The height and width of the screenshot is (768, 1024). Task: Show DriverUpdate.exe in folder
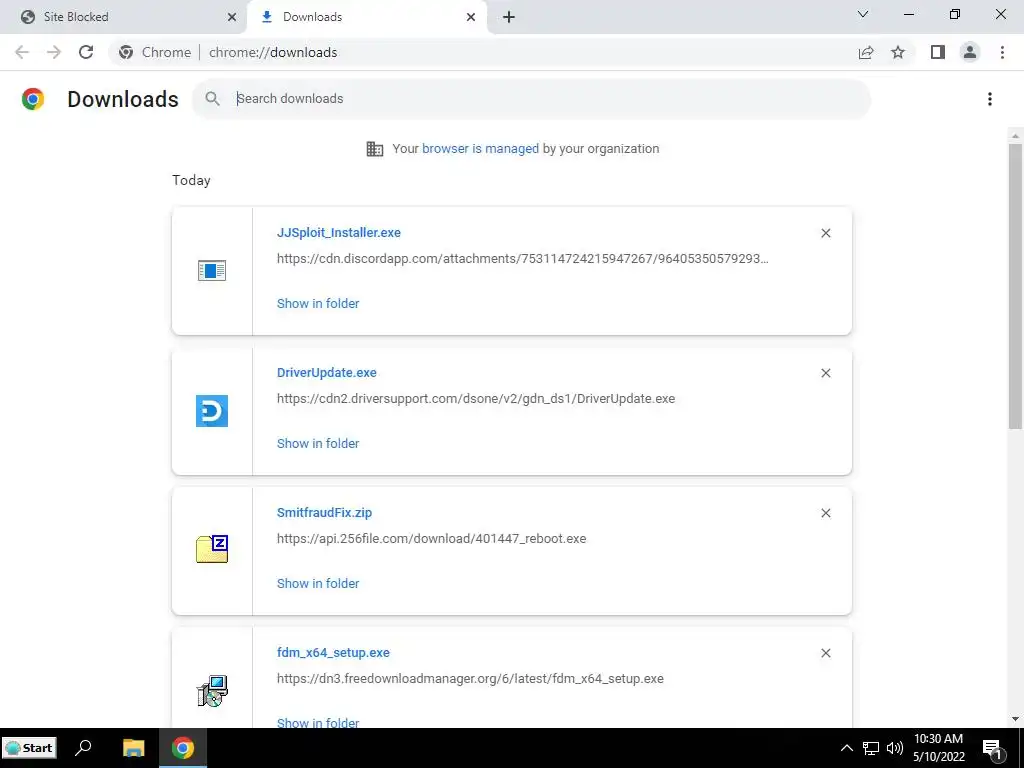(318, 443)
